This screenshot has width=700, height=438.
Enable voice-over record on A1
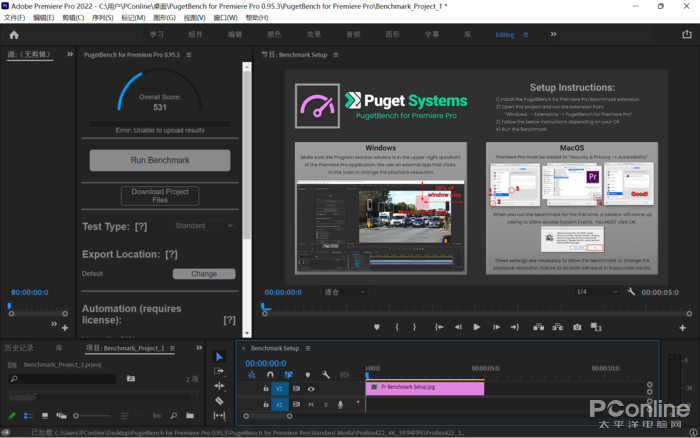click(340, 405)
